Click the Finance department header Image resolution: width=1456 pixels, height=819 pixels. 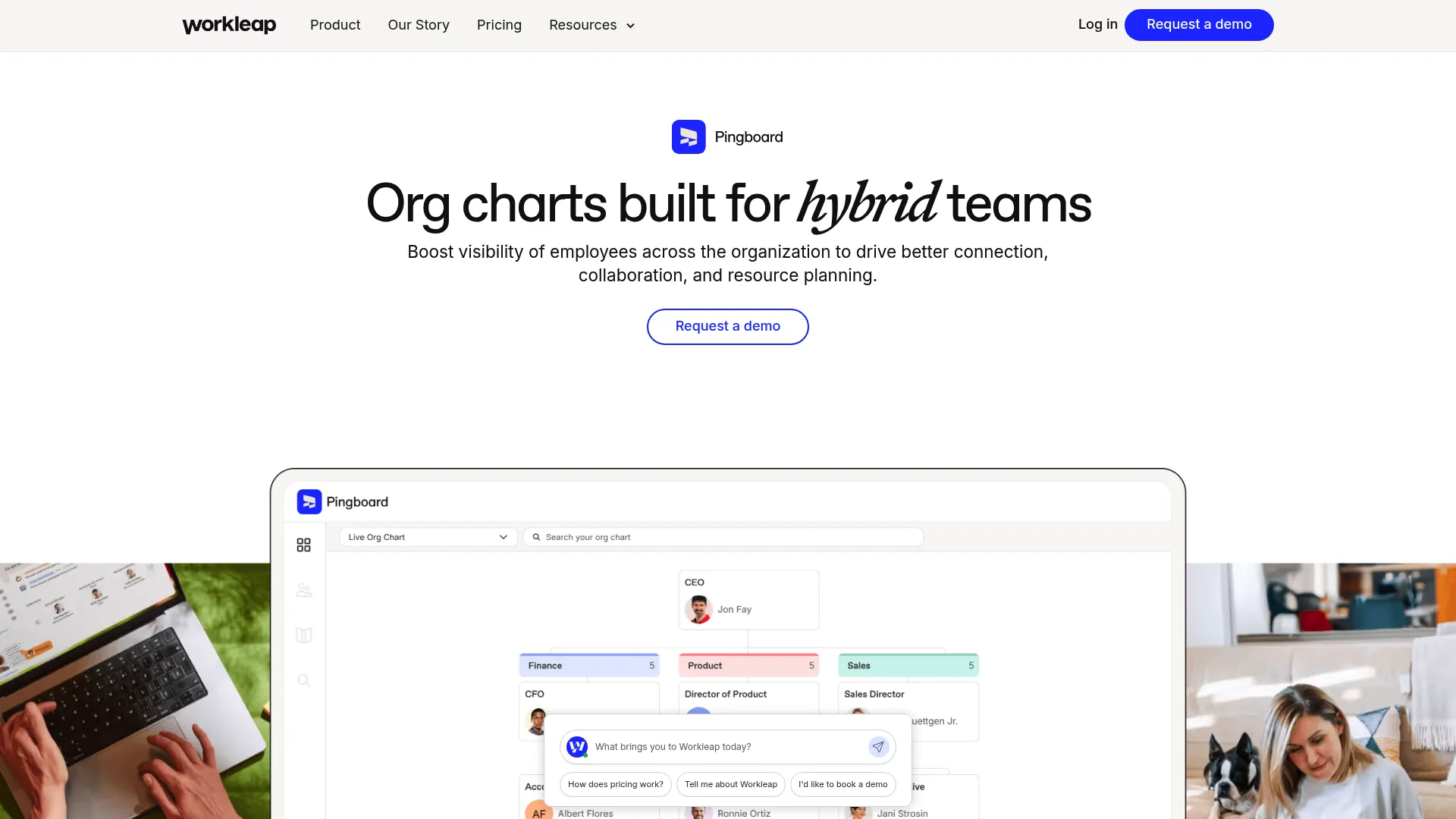(589, 665)
